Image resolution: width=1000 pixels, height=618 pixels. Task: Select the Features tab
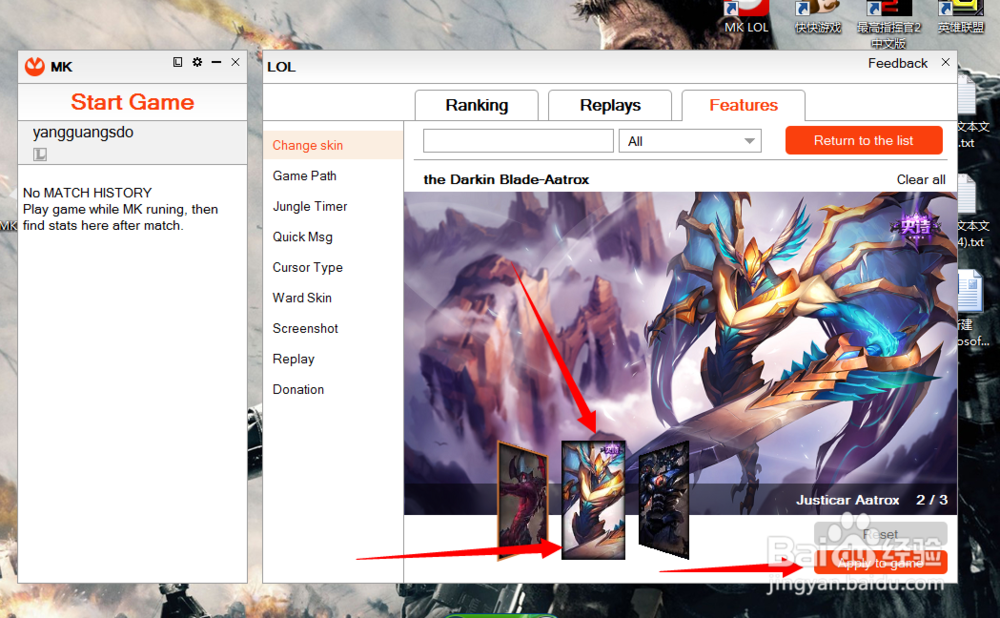click(x=744, y=105)
